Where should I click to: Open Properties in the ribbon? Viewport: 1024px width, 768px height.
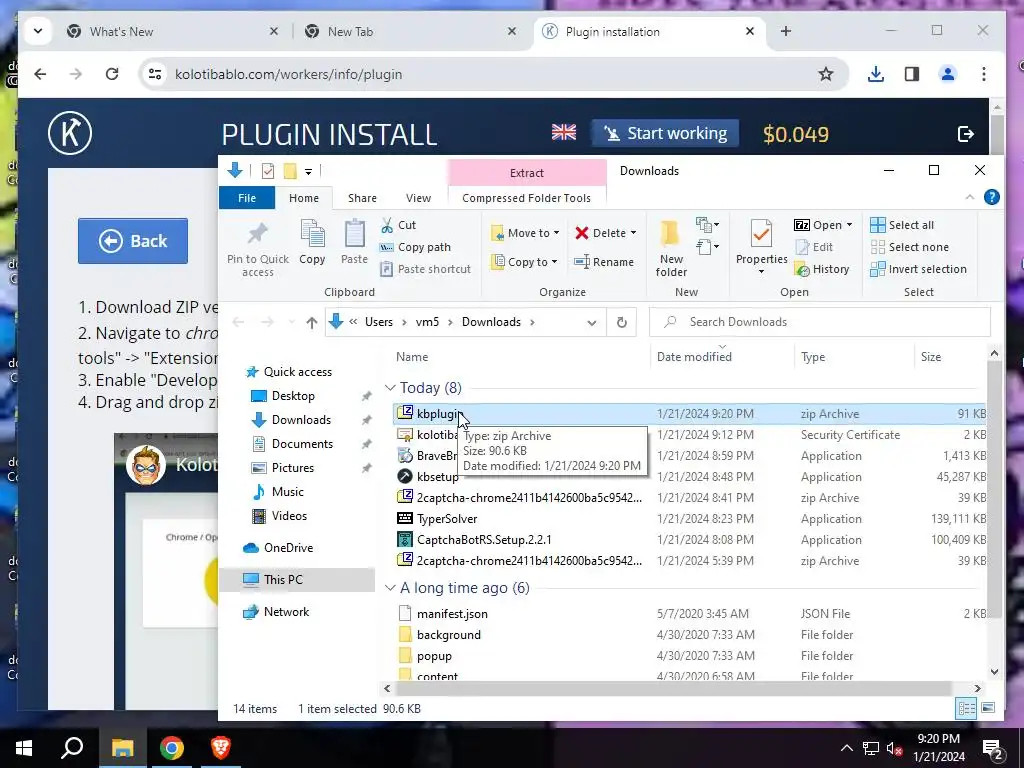[x=761, y=247]
